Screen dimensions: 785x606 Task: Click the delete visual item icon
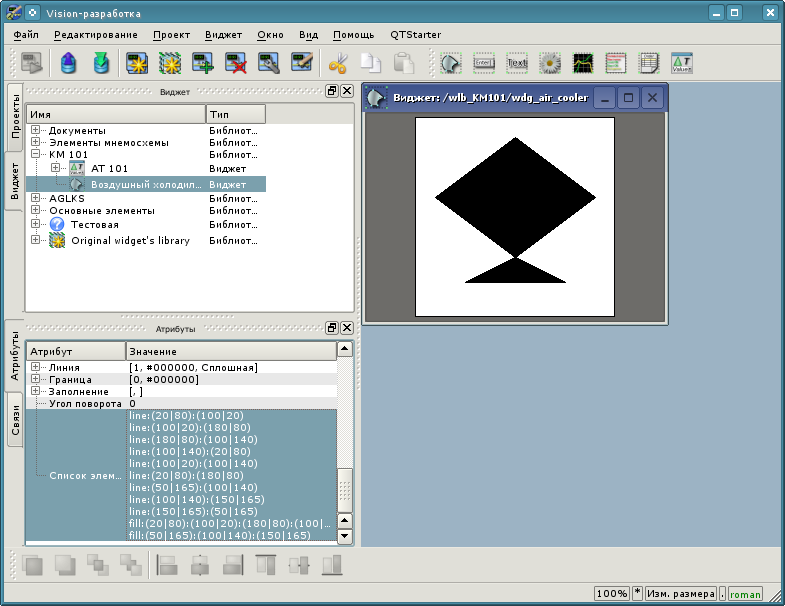click(x=236, y=64)
